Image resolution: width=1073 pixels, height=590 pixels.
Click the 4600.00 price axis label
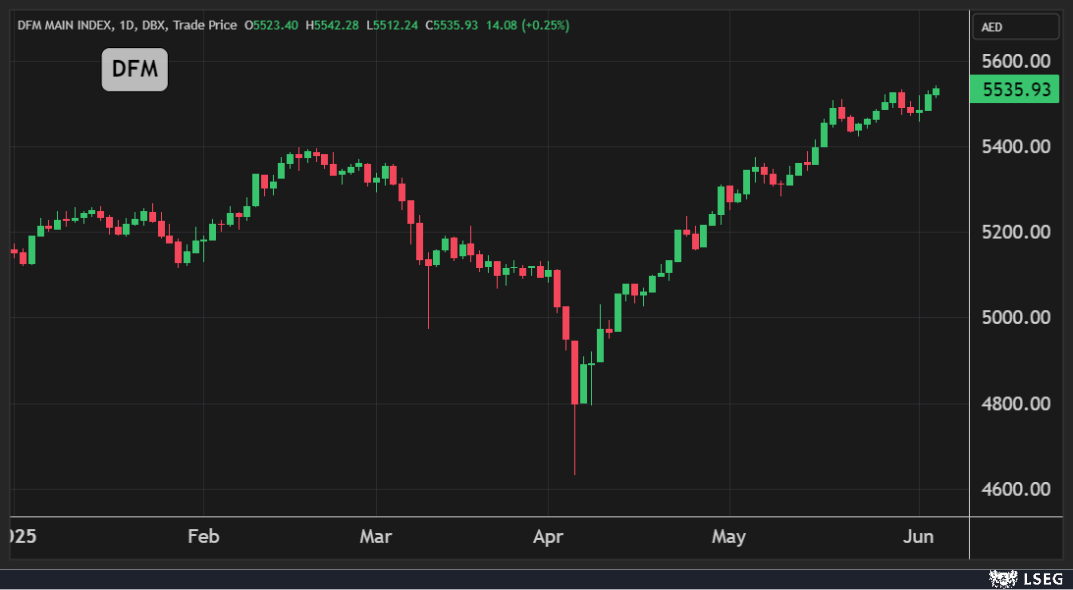coord(1016,489)
